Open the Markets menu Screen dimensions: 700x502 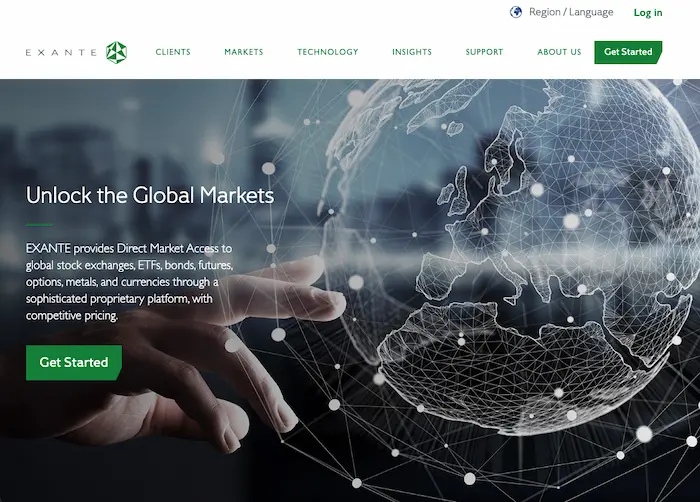244,52
